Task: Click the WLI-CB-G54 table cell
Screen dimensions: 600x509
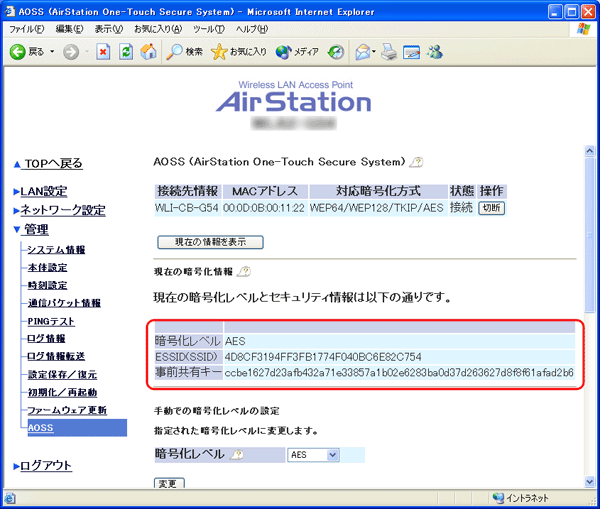Action: click(x=187, y=208)
